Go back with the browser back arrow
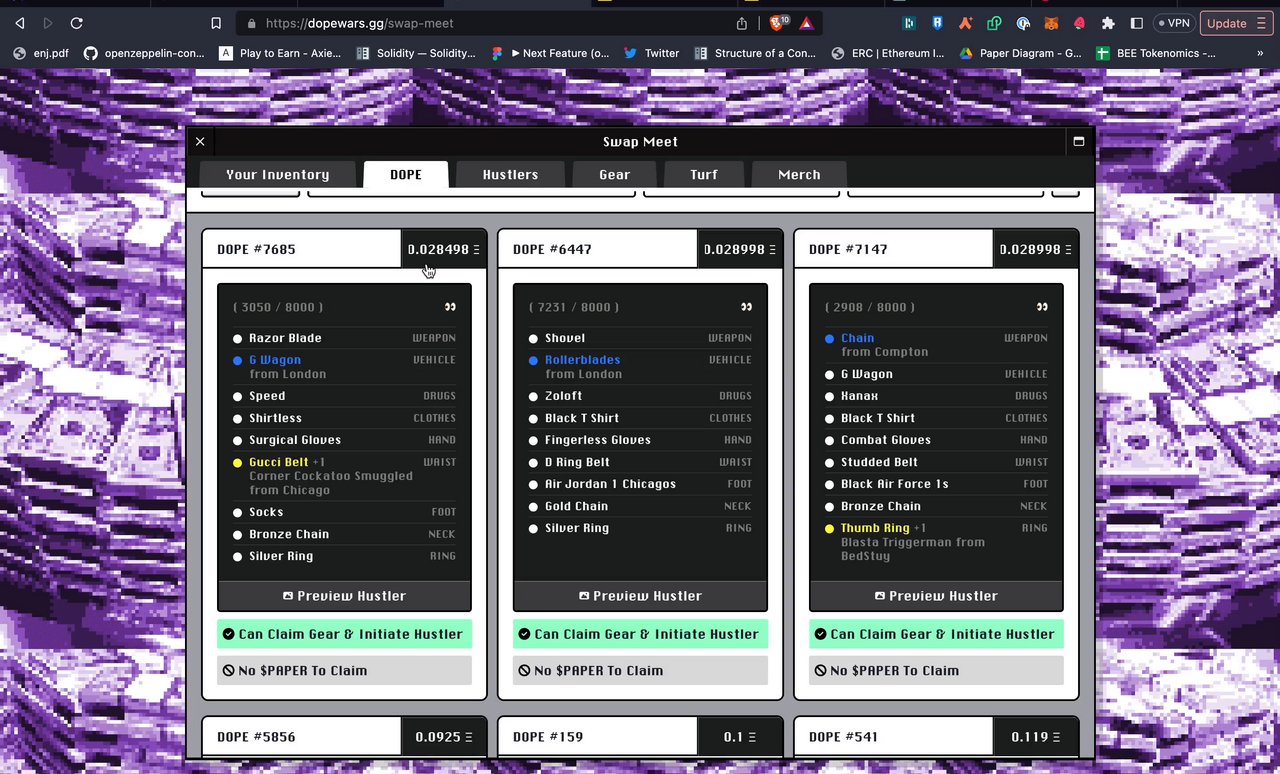Viewport: 1280px width, 774px height. pos(19,23)
